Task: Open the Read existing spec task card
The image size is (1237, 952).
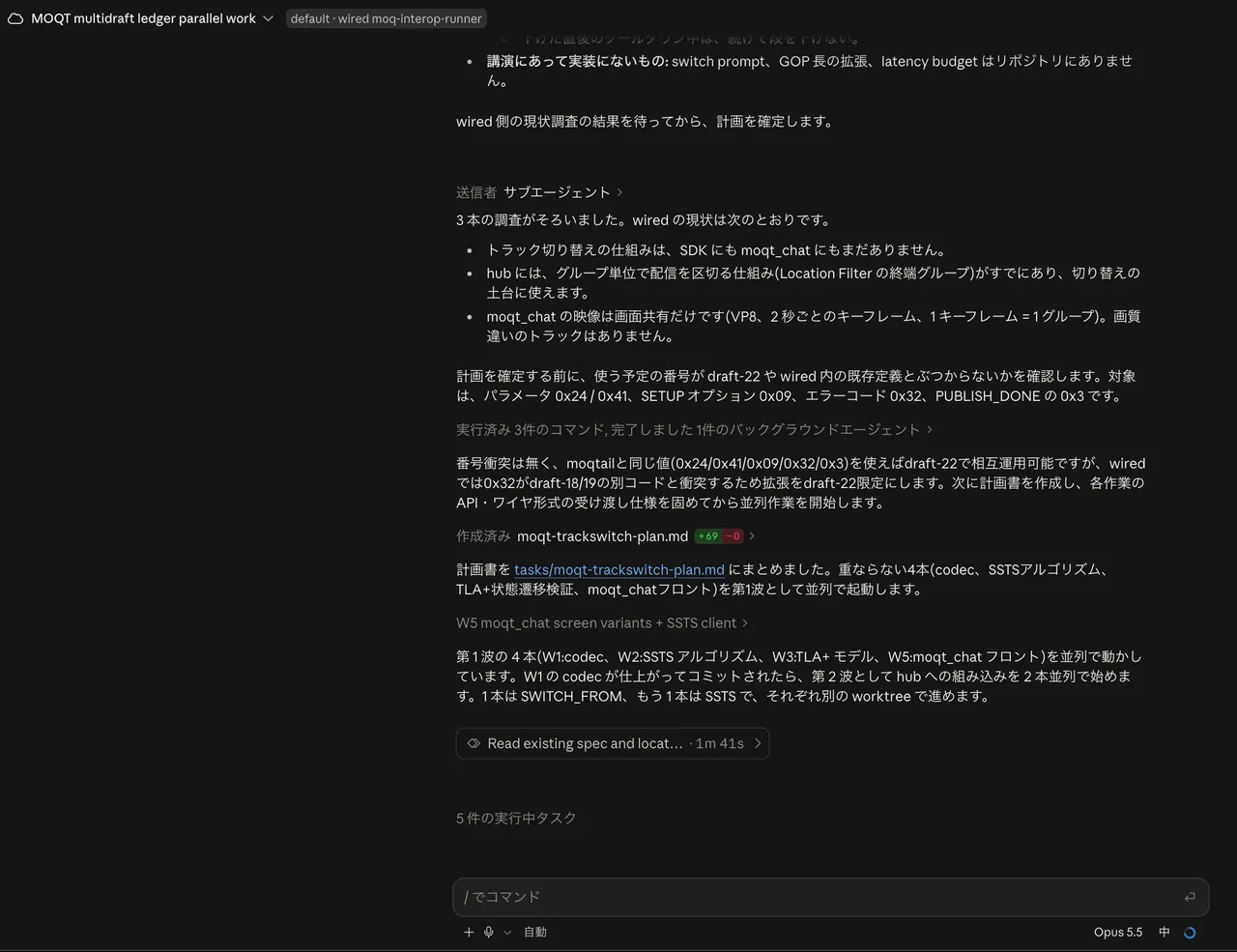Action: point(613,743)
